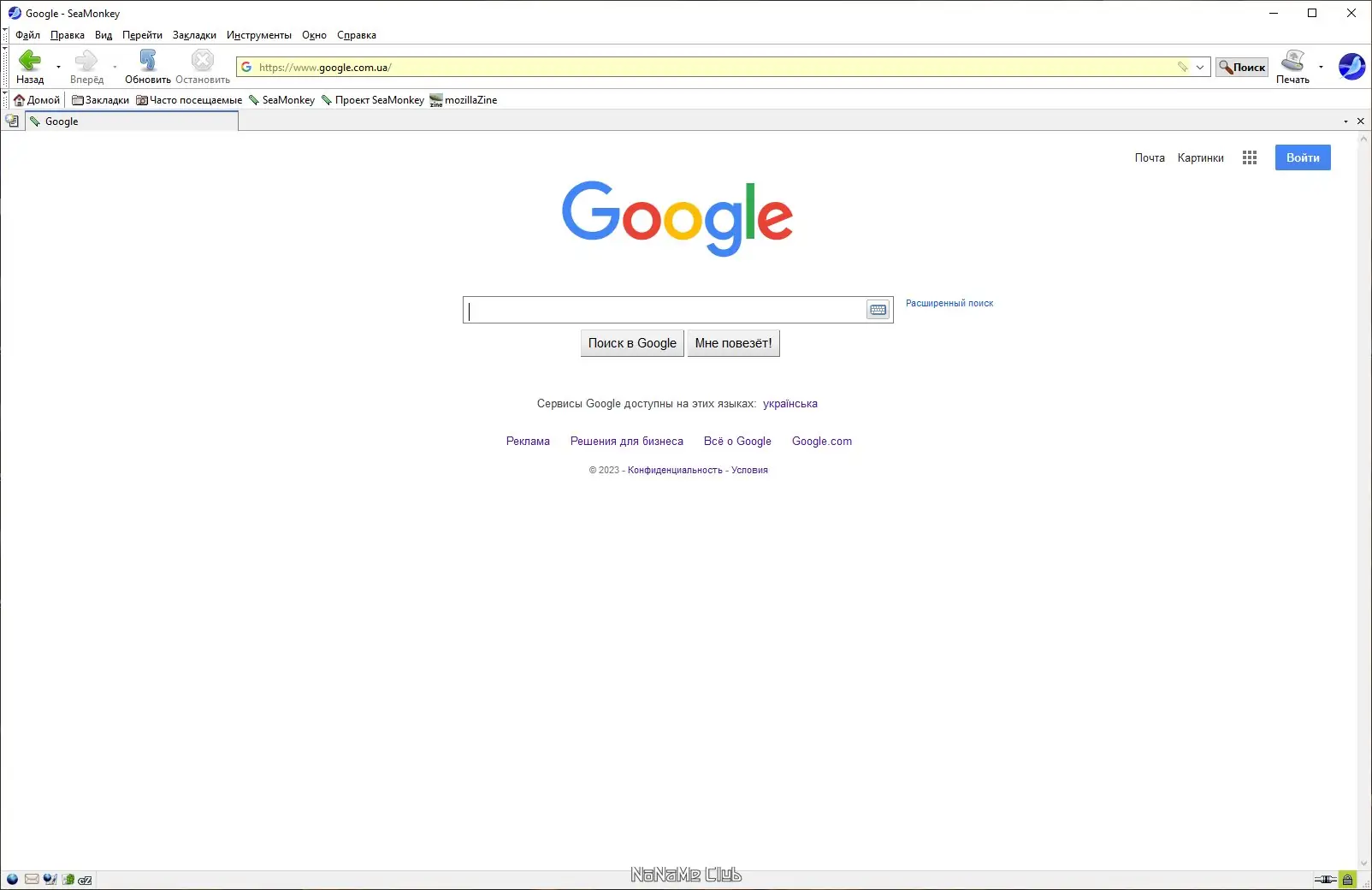Open the Закладки bookmarks folder
The height and width of the screenshot is (890, 1372).
click(x=100, y=100)
